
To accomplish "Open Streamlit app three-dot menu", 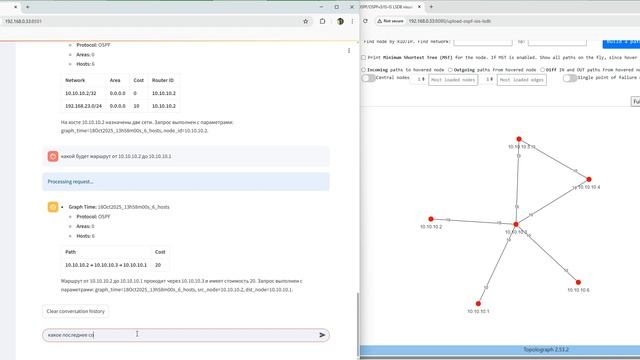I will [x=349, y=51].
